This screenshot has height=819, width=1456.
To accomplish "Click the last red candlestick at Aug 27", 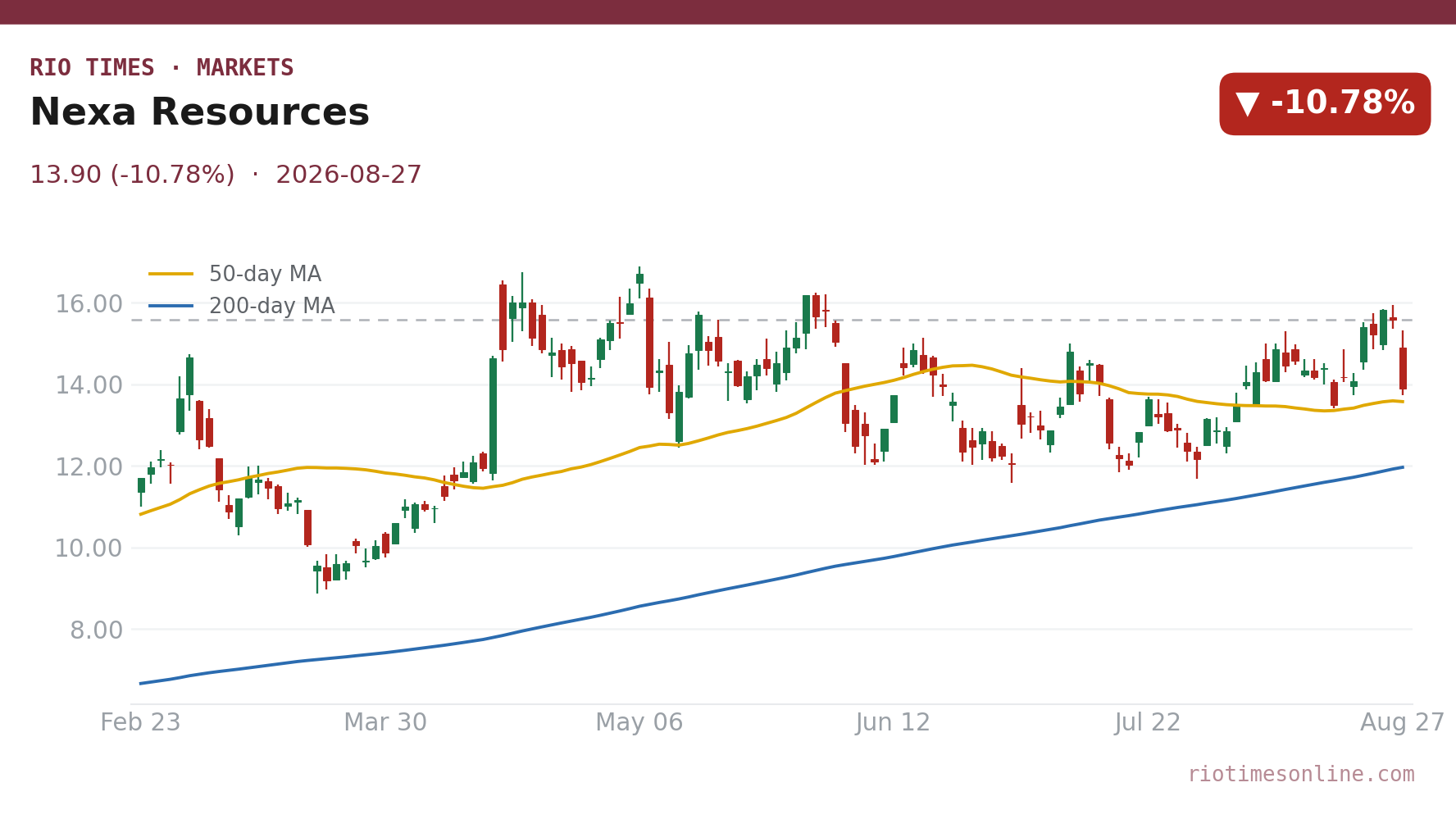I will click(1403, 363).
